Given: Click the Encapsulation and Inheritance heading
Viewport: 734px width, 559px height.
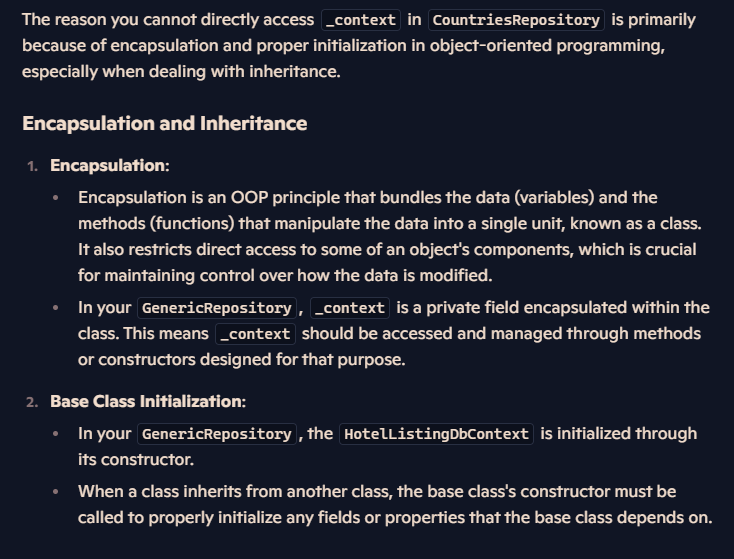Looking at the screenshot, I should click(165, 124).
